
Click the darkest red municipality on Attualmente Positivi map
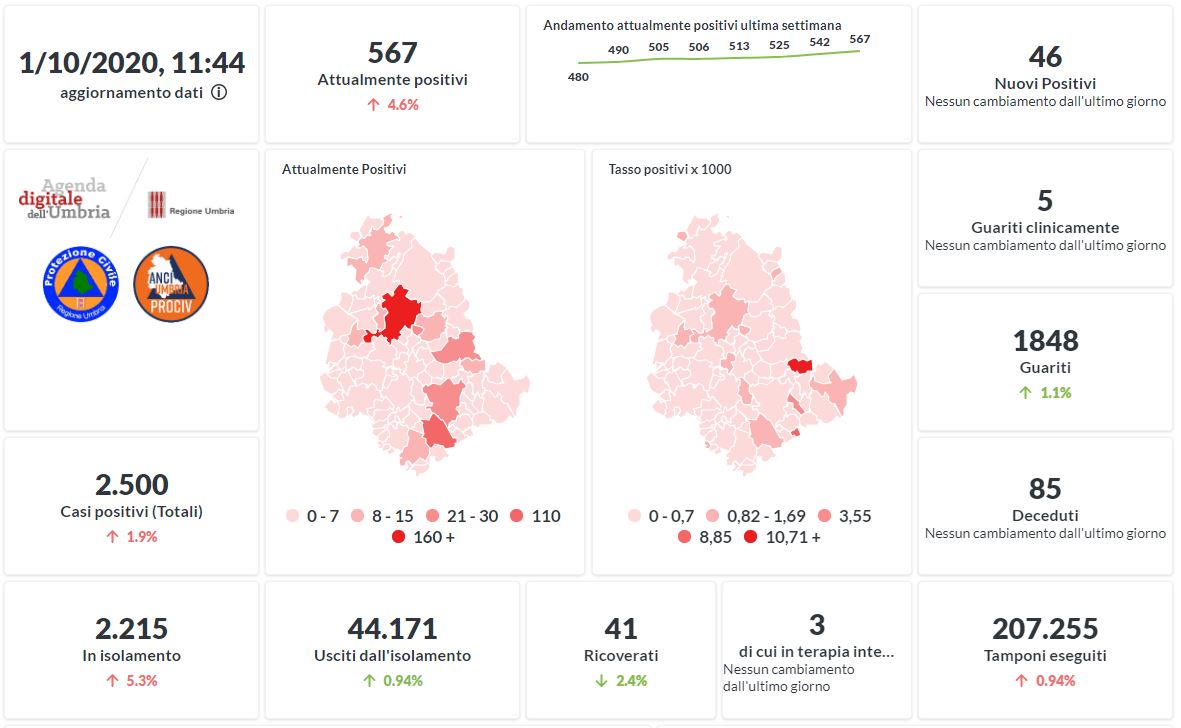(x=400, y=310)
